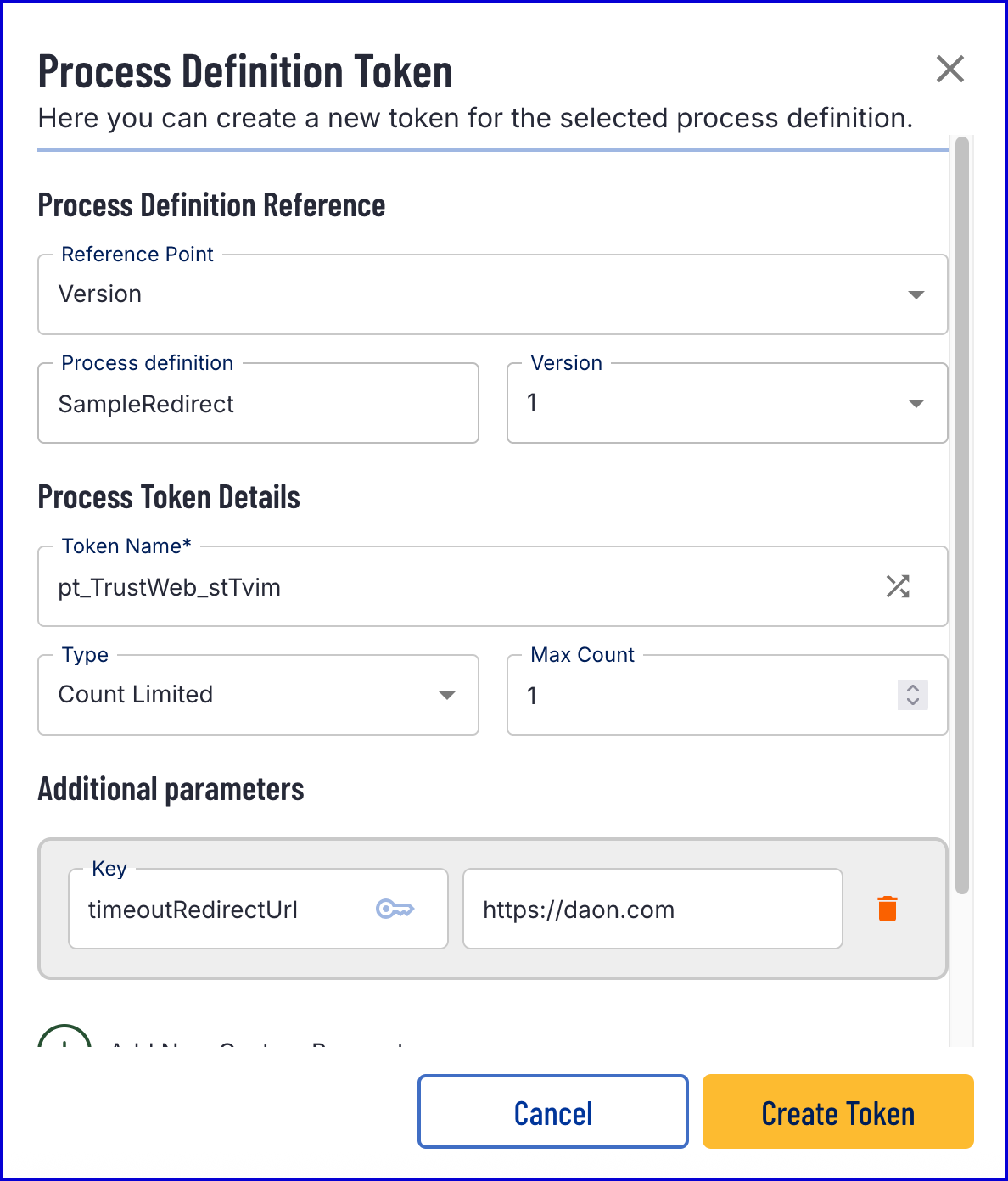Close the Process Definition Token dialog
The width and height of the screenshot is (1008, 1181).
click(949, 69)
